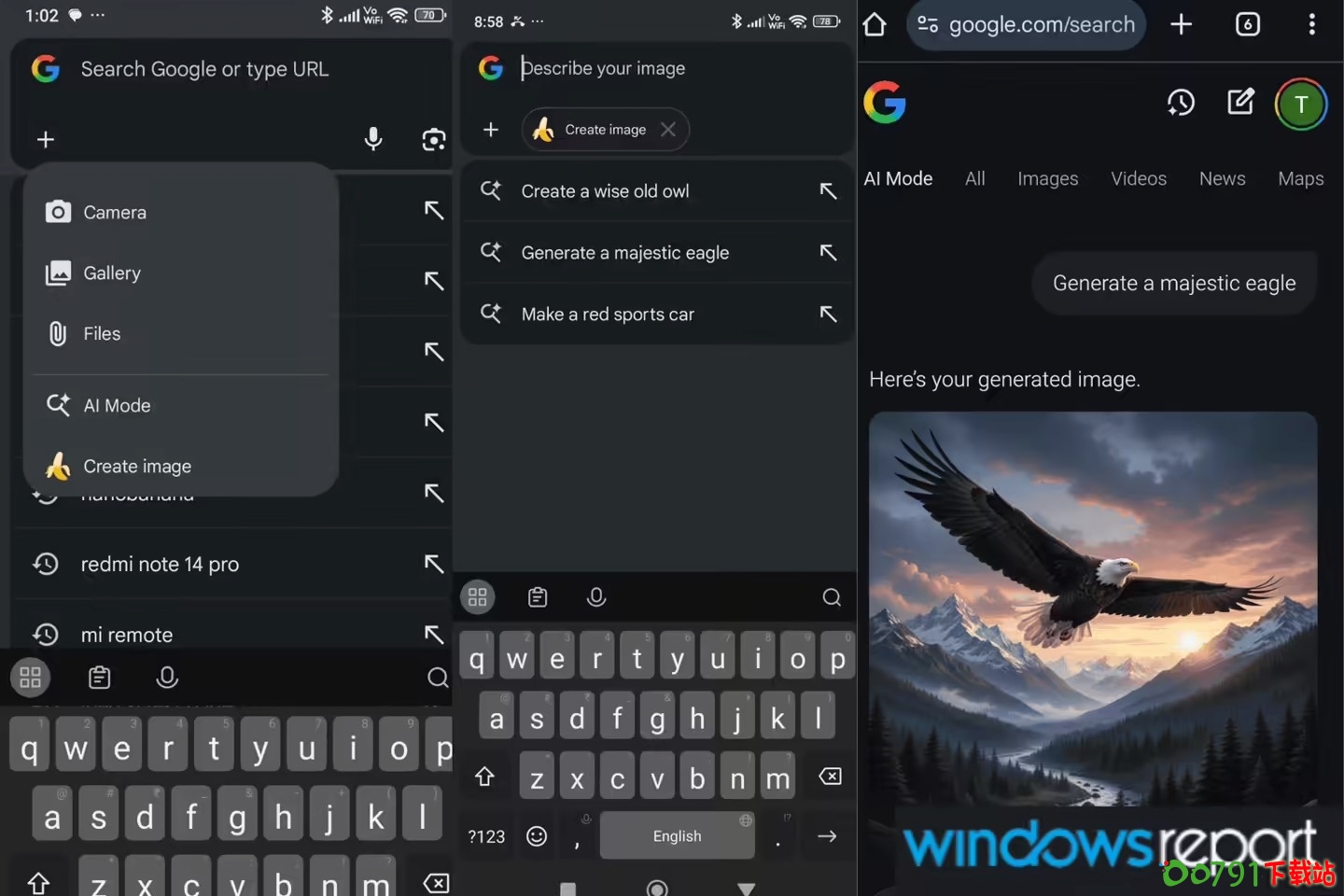This screenshot has height=896, width=1344.
Task: Remove the Create image chip
Action: [668, 130]
